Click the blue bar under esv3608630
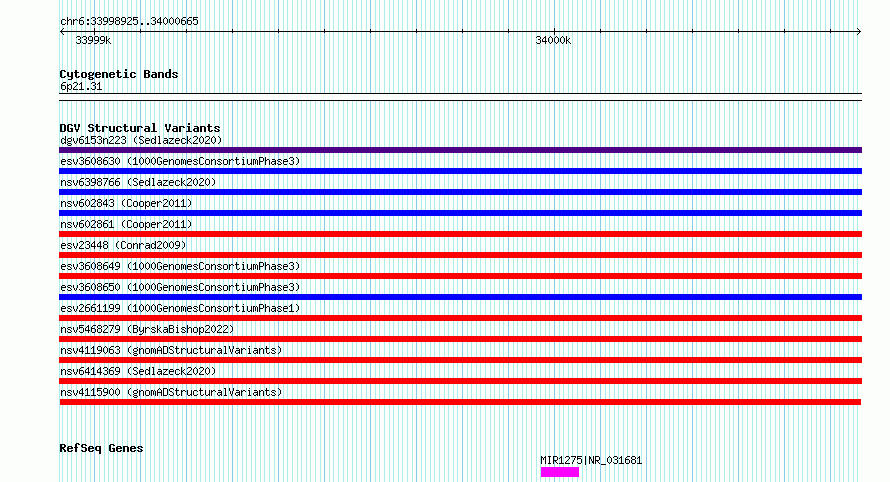 coord(460,171)
